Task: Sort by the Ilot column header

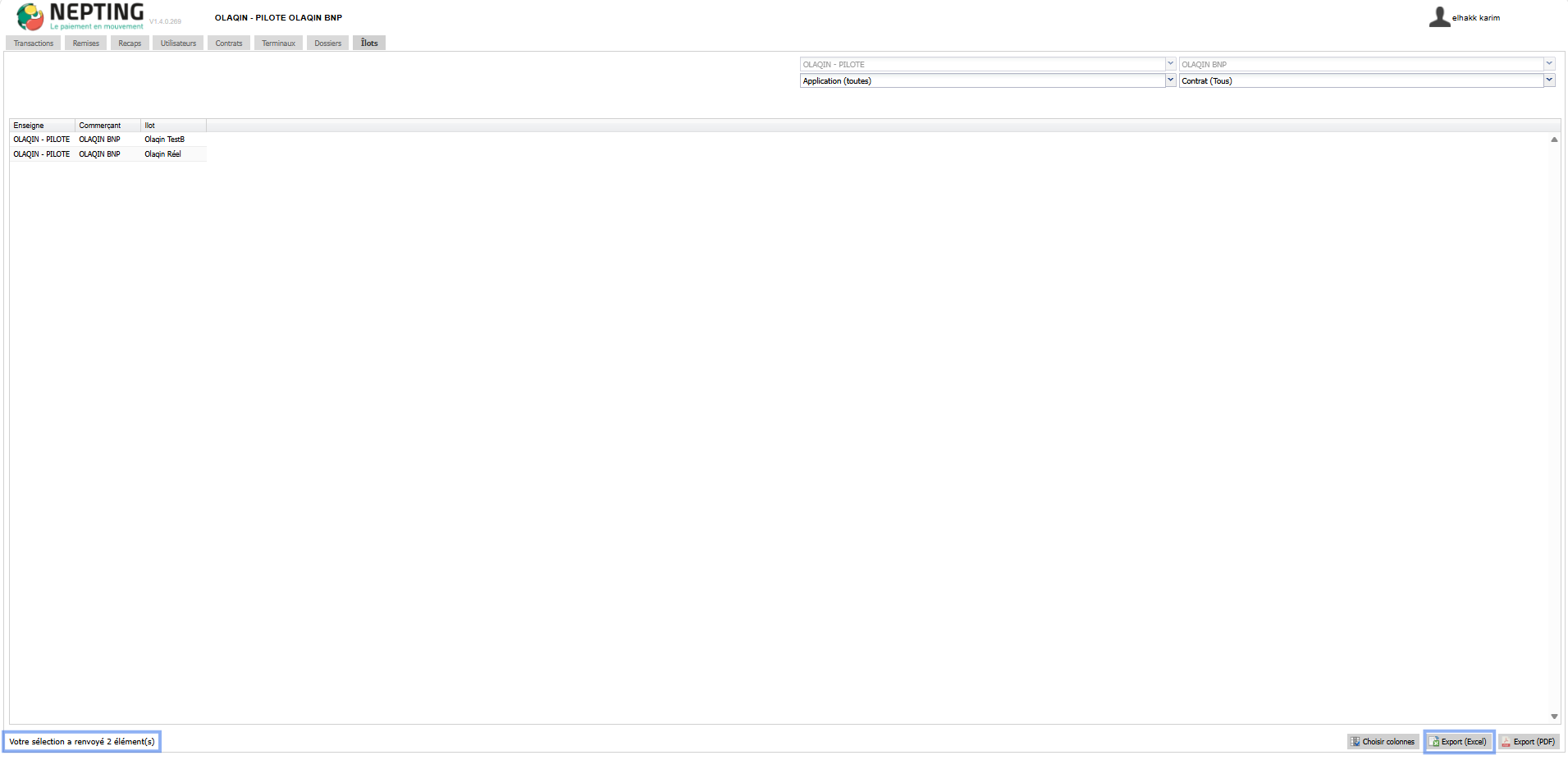Action: (173, 126)
